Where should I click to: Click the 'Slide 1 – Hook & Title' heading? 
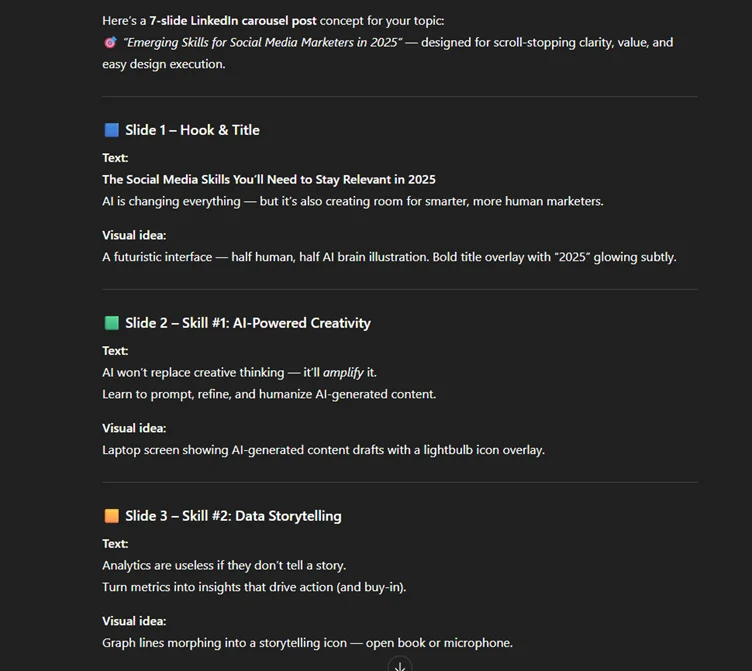tap(192, 130)
